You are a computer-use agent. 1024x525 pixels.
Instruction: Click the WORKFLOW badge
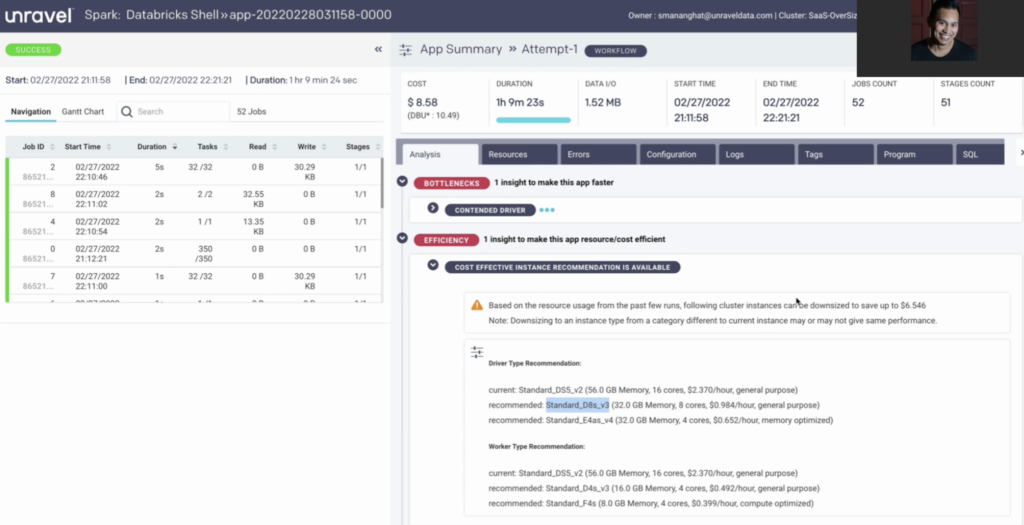tap(615, 50)
